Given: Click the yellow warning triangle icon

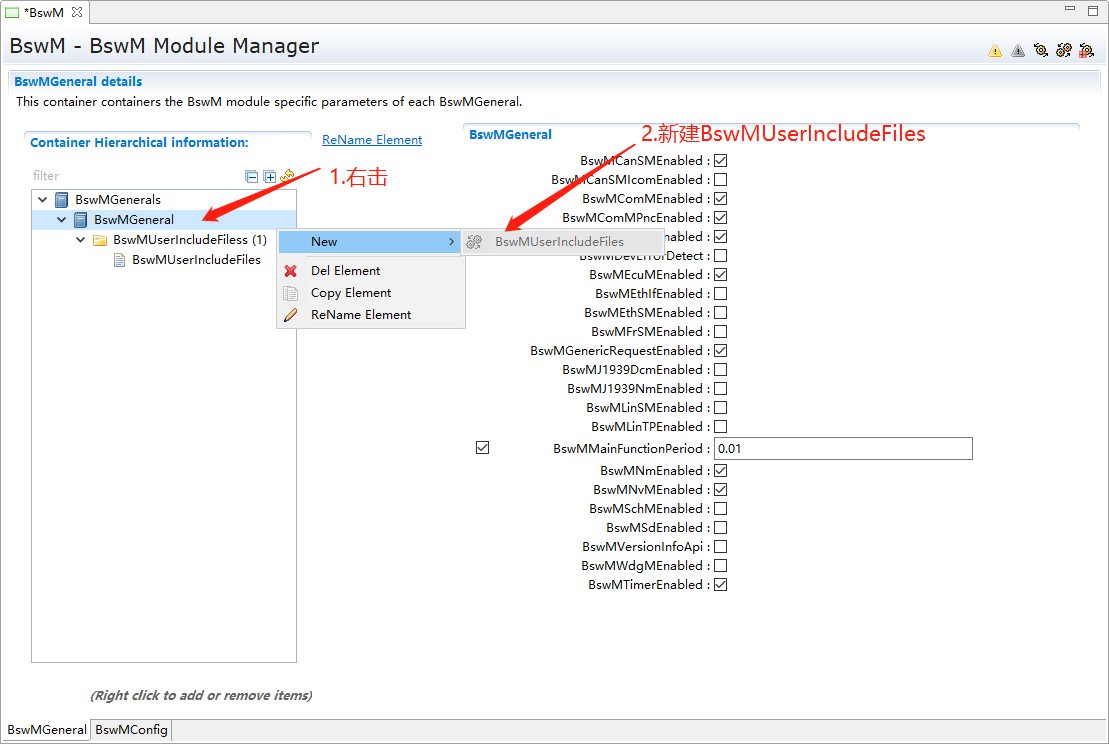Looking at the screenshot, I should click(x=995, y=50).
